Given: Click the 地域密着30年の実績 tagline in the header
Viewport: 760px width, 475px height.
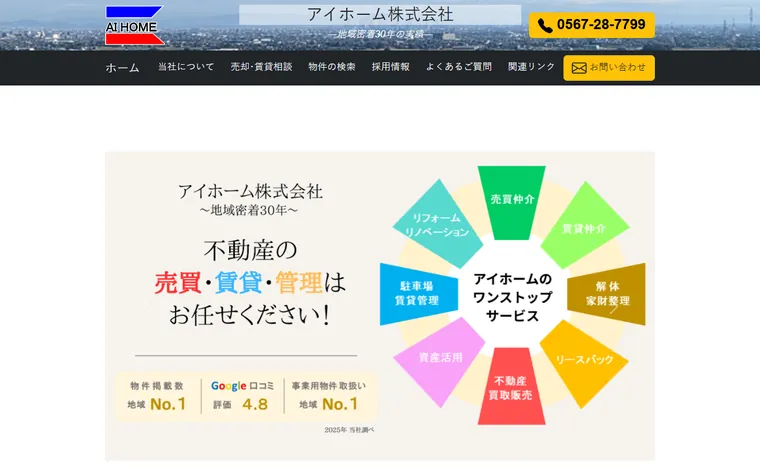Looking at the screenshot, I should pos(380,34).
